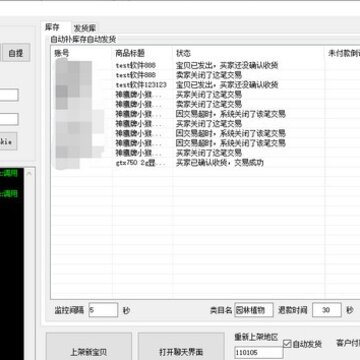This screenshot has height=360, width=360.
Task: Click the button ending with 'kie' on left
Action: click(9, 141)
